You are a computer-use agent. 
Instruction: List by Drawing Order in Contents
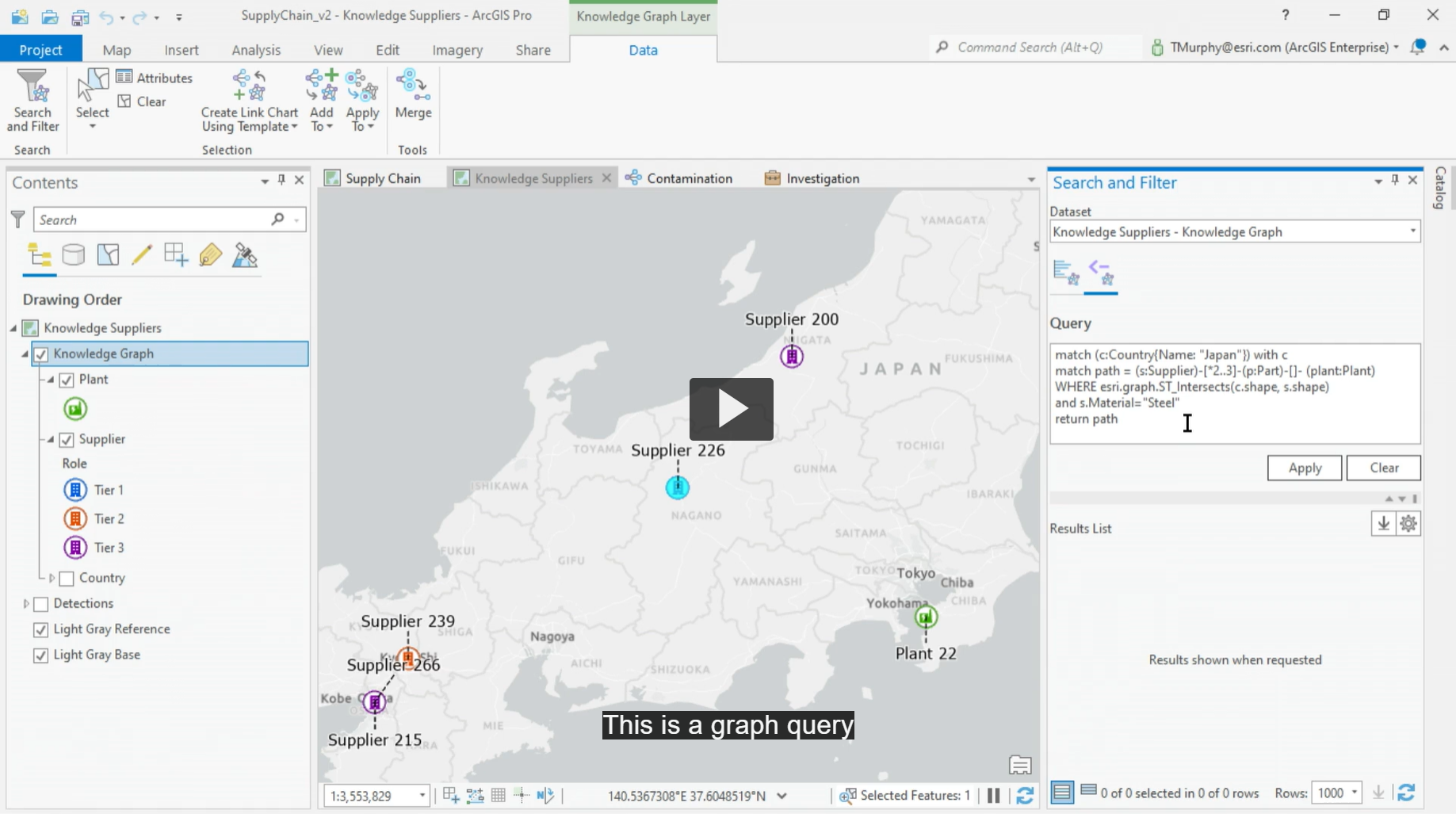(x=40, y=255)
